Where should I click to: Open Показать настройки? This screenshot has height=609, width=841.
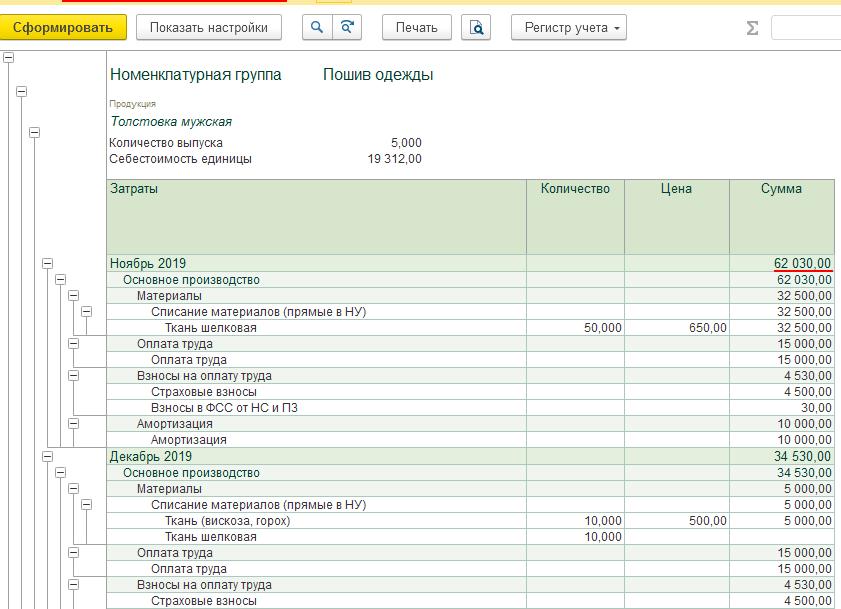[x=209, y=27]
